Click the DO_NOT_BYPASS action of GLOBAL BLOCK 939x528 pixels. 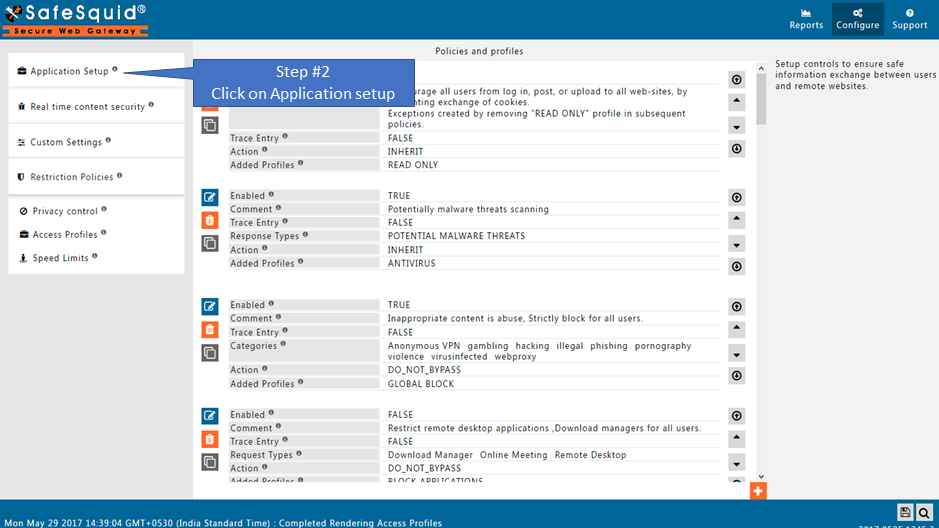(x=424, y=370)
